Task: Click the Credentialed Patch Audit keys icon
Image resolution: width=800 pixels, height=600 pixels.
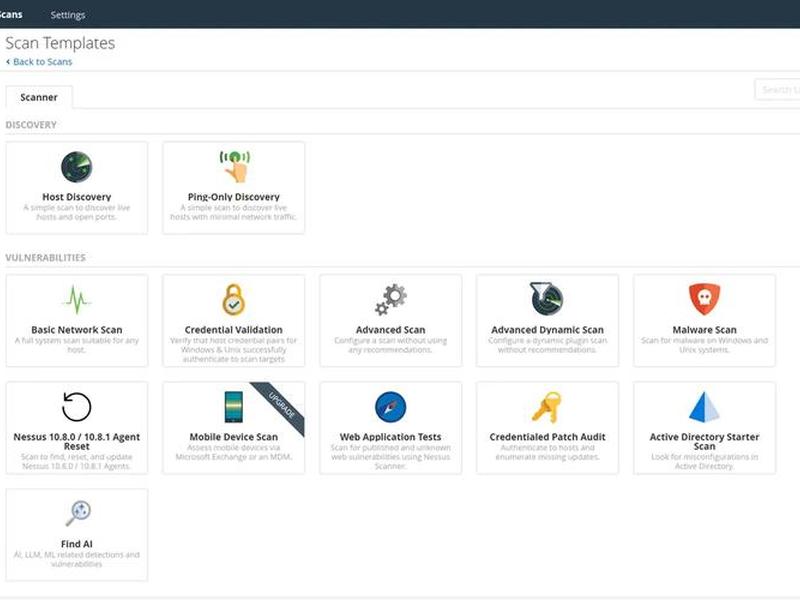Action: (546, 407)
